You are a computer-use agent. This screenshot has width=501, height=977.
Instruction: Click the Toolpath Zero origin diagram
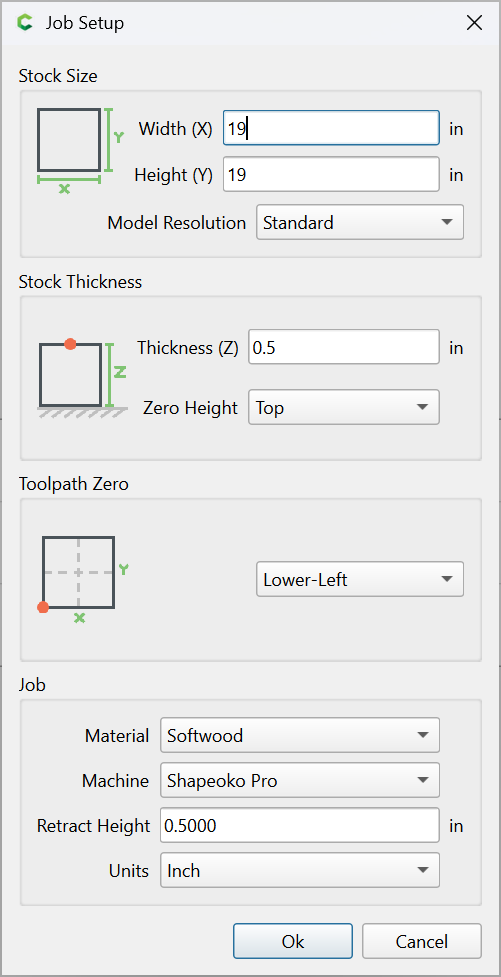click(x=84, y=579)
